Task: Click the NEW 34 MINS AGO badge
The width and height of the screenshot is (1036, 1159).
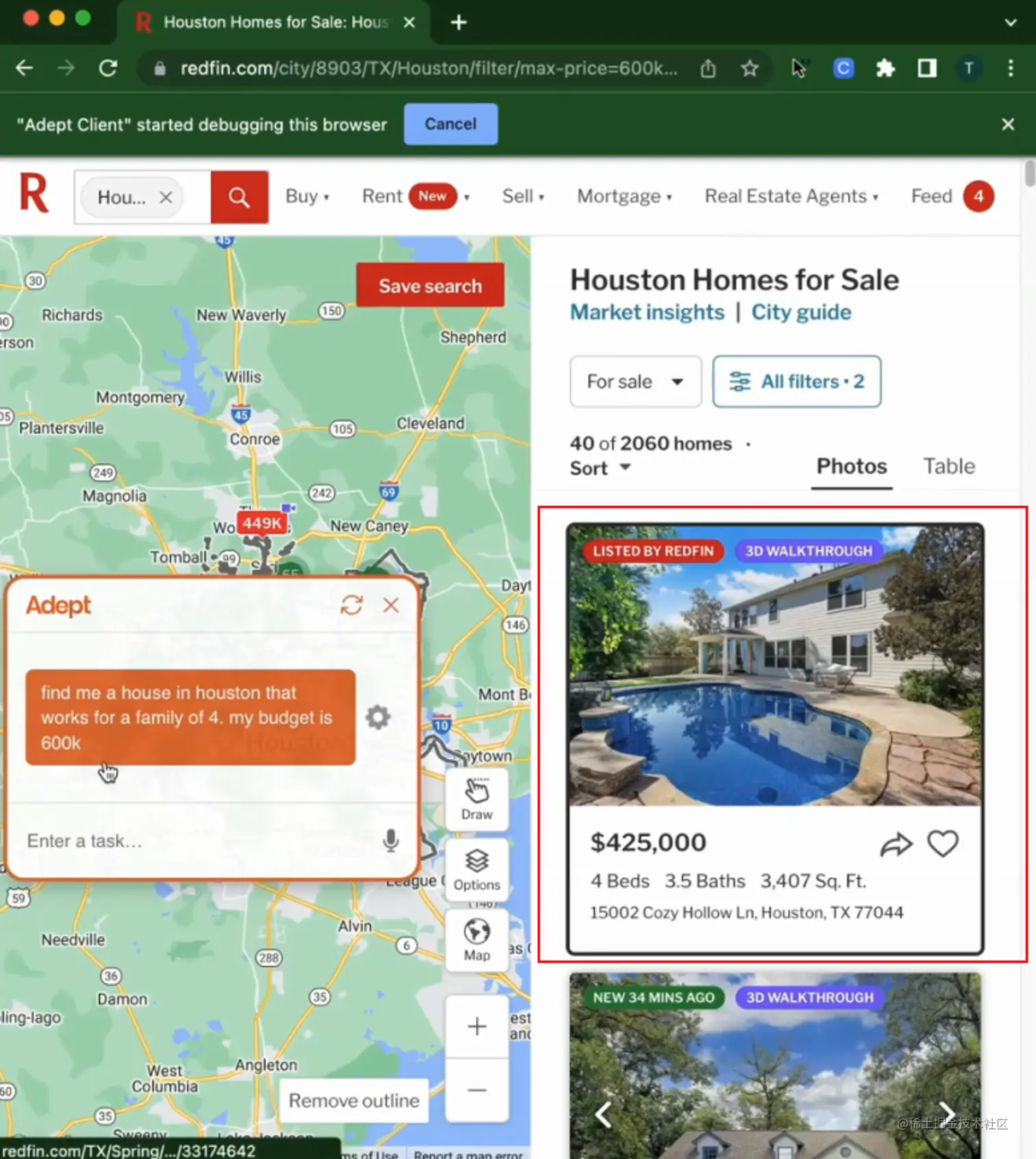Action: [x=653, y=997]
